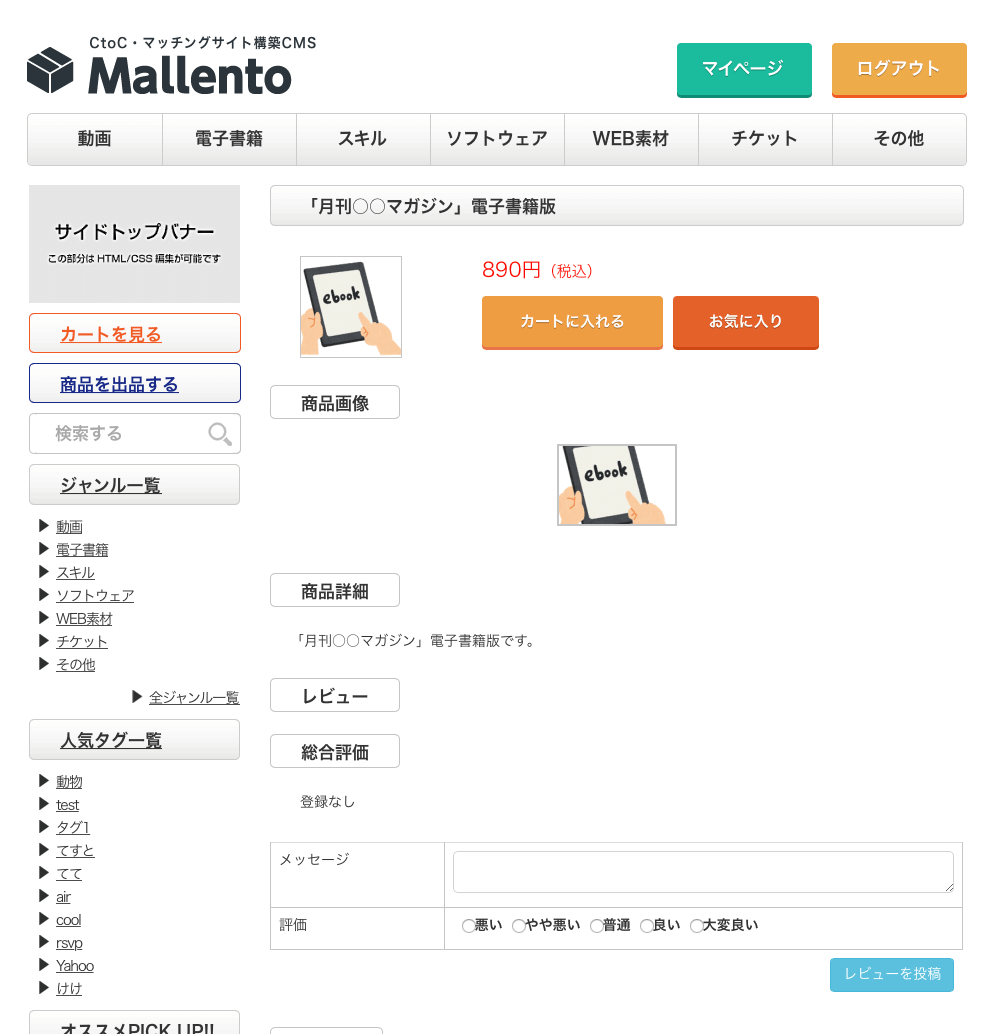Submit review with レビューを投稿 button
Image resolution: width=995 pixels, height=1034 pixels.
[891, 974]
